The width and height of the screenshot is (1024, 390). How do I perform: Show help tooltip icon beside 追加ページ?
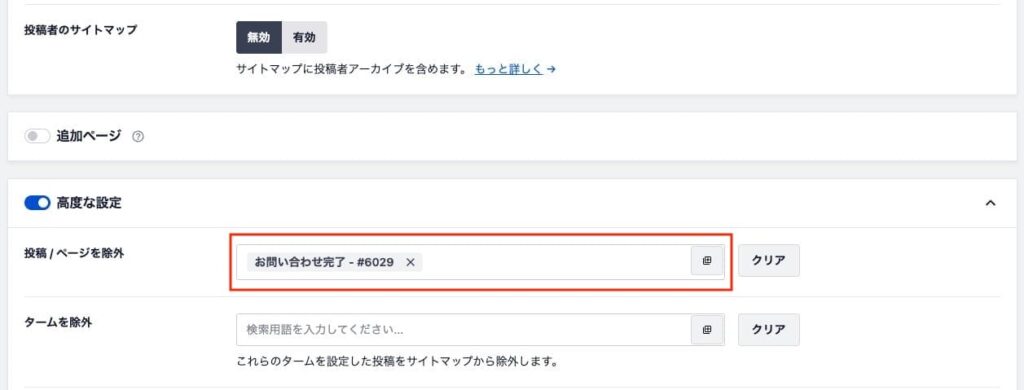click(137, 137)
